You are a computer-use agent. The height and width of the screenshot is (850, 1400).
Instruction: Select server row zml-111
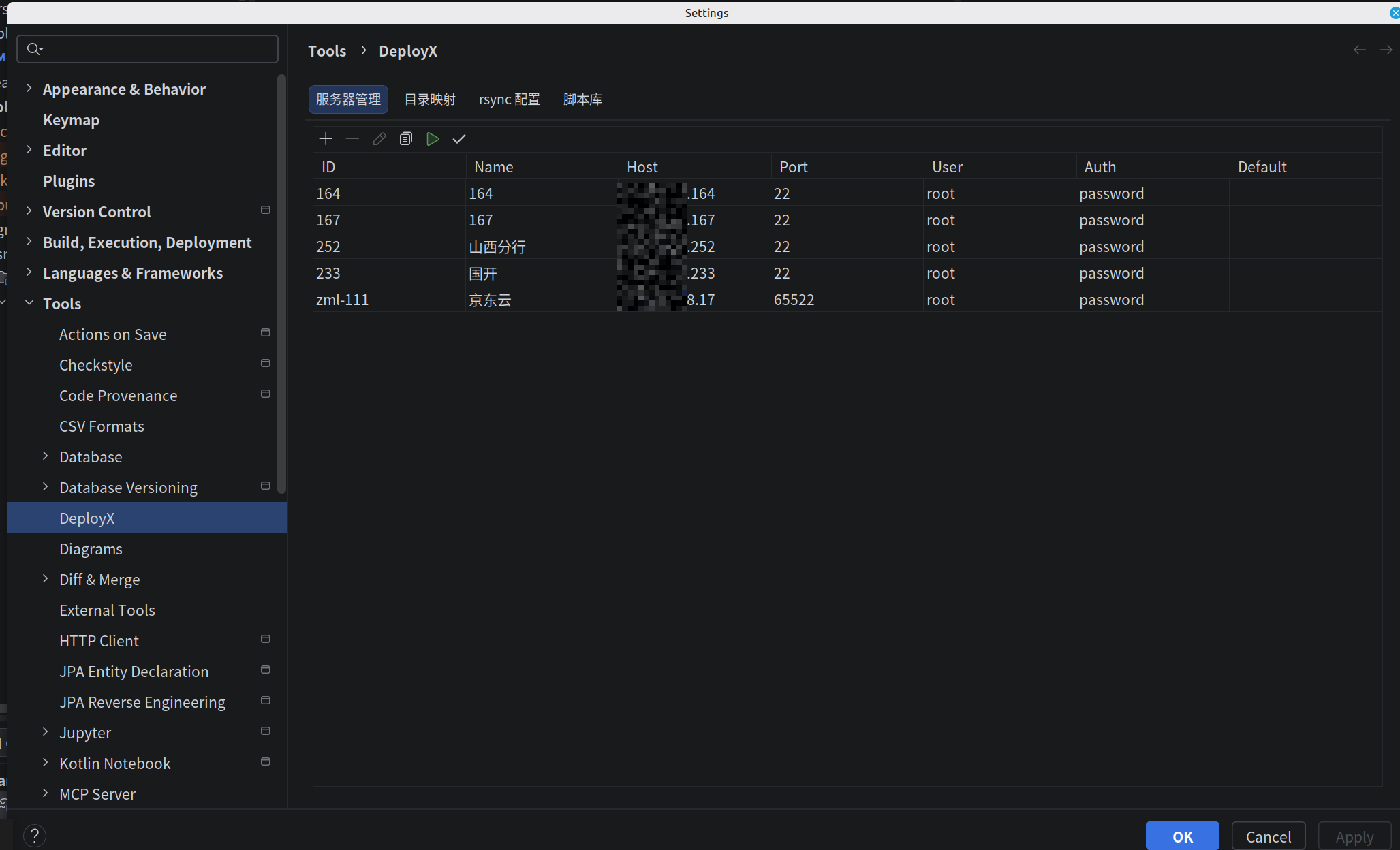coord(847,299)
